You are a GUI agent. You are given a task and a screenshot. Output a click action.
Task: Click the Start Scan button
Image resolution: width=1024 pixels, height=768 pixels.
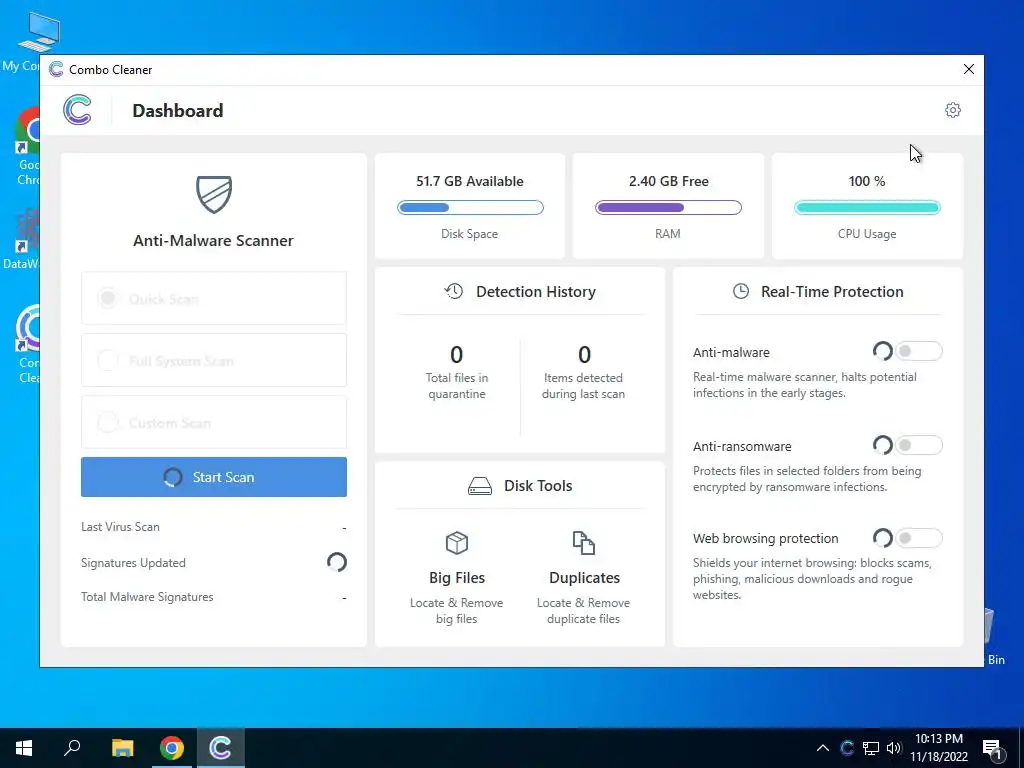(x=214, y=477)
